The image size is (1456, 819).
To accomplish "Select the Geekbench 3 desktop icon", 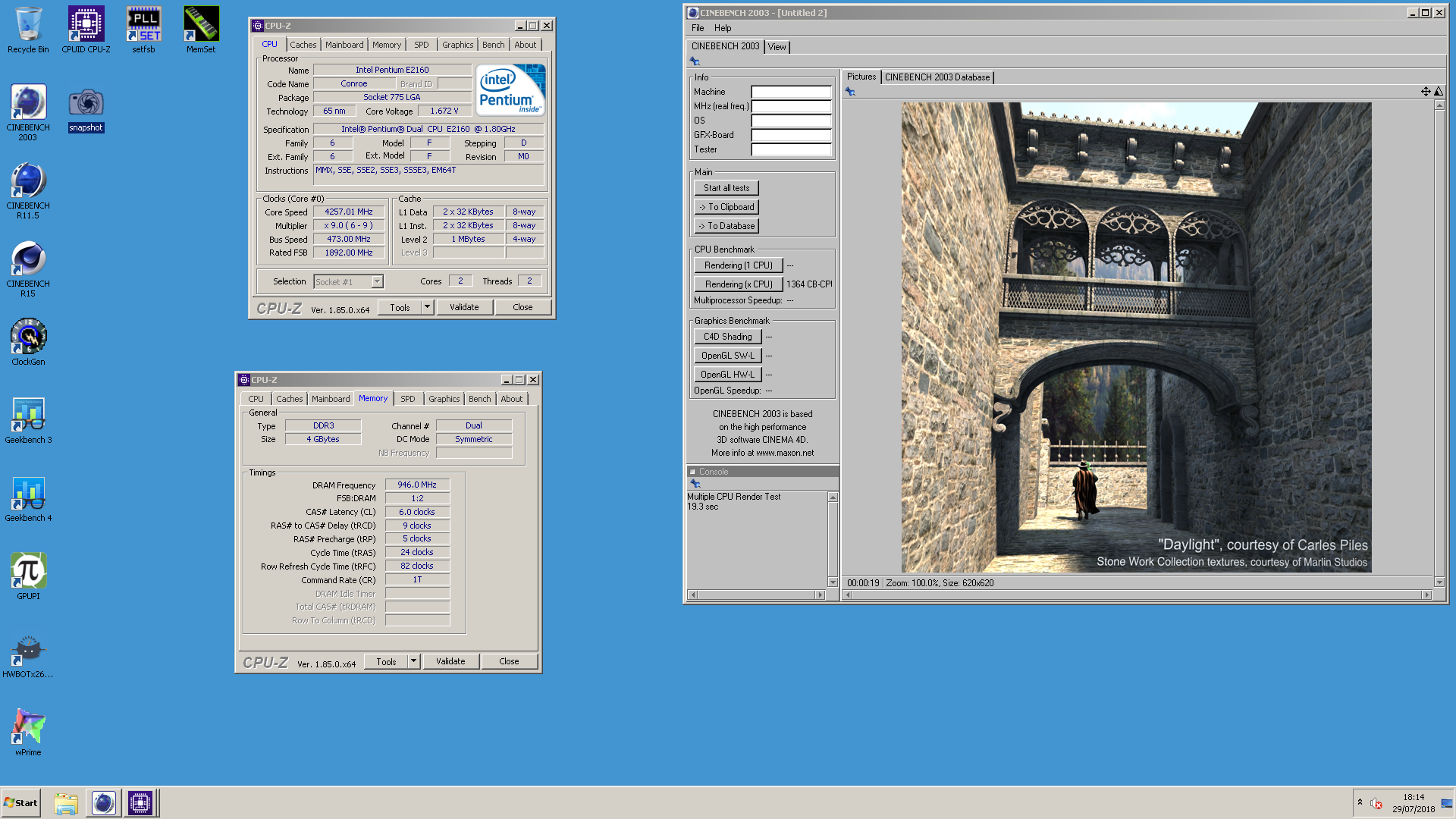I will point(28,420).
